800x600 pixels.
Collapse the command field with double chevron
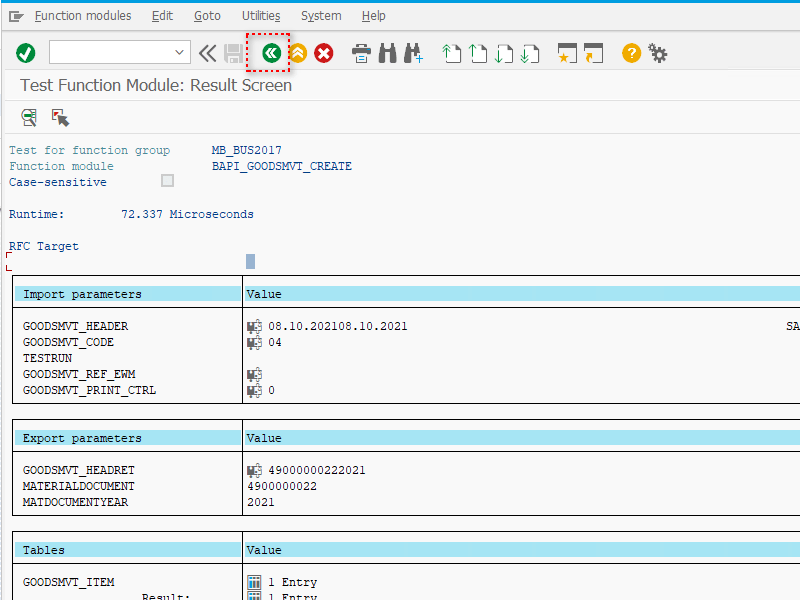tap(207, 53)
